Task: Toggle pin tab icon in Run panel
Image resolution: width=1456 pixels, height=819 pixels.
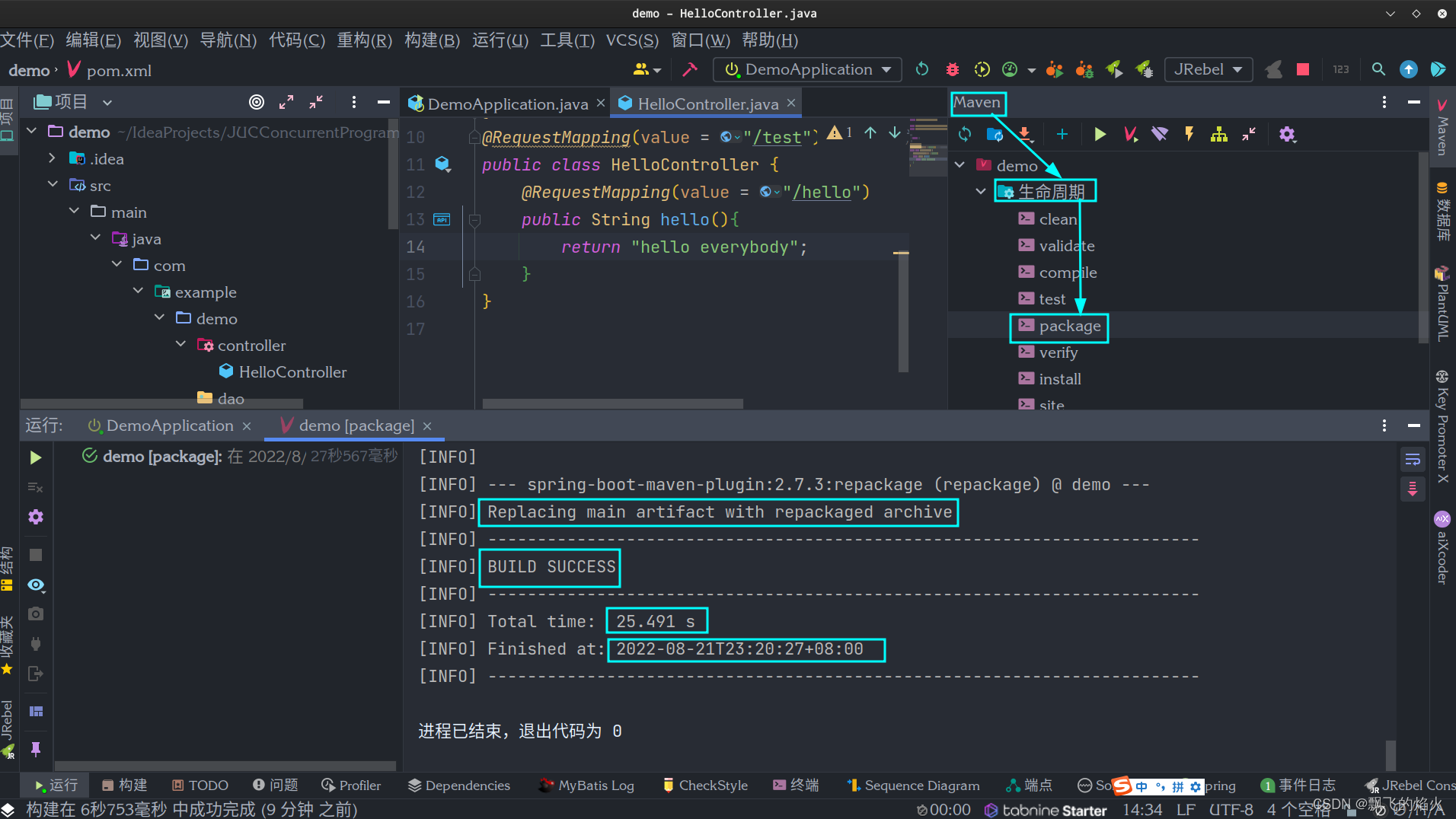Action: 35,749
